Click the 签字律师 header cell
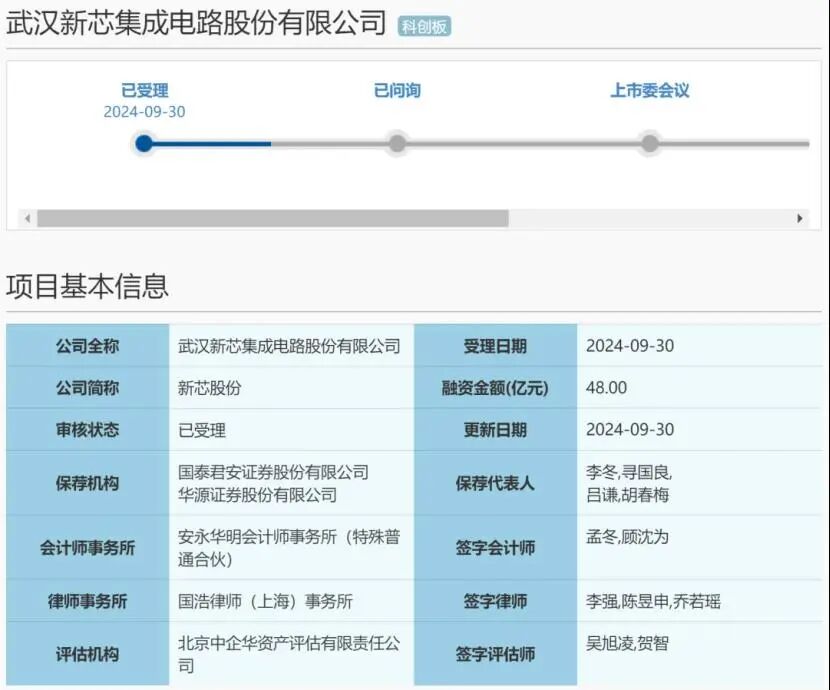 point(495,601)
